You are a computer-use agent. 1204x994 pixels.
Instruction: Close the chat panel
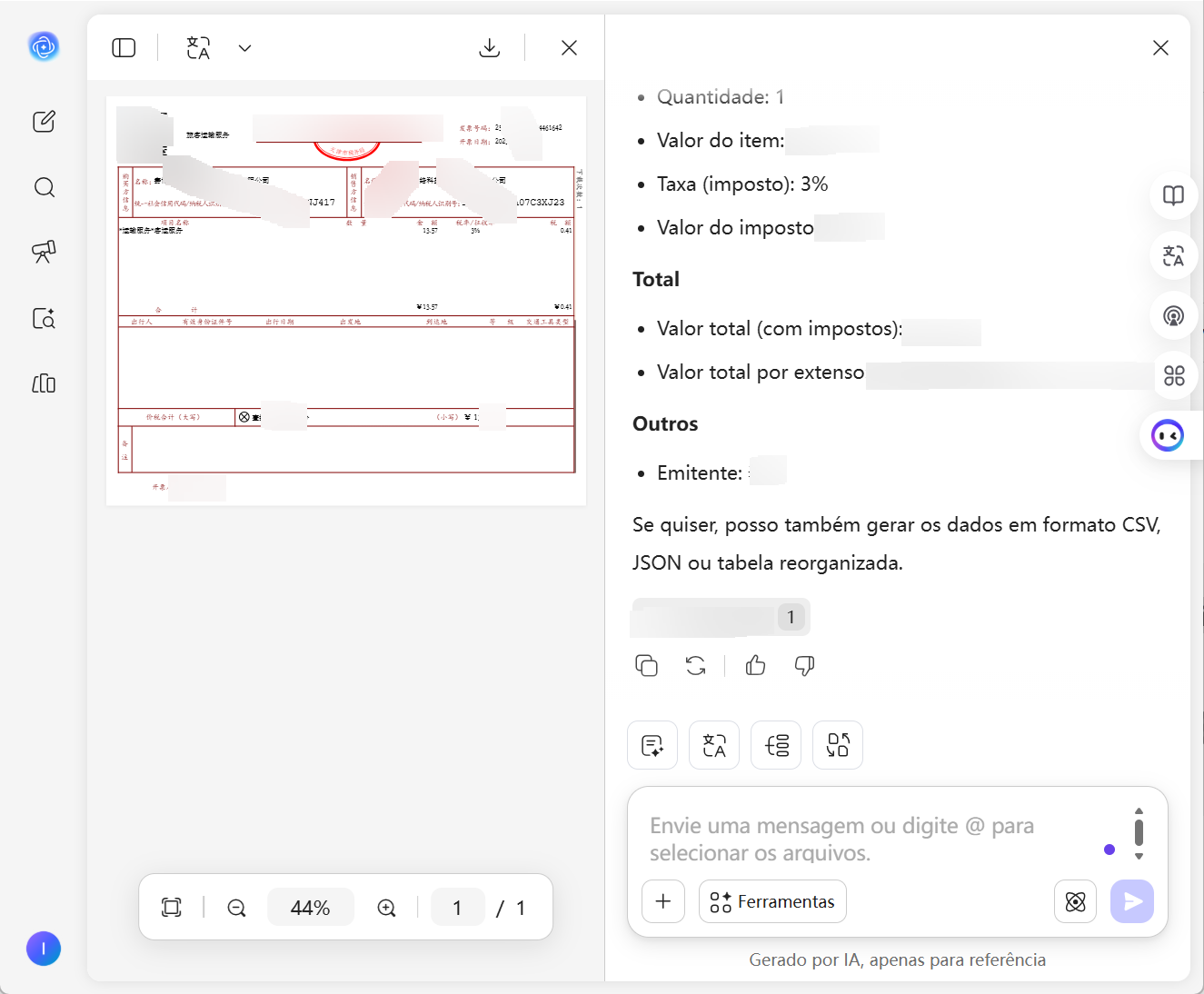click(1160, 48)
